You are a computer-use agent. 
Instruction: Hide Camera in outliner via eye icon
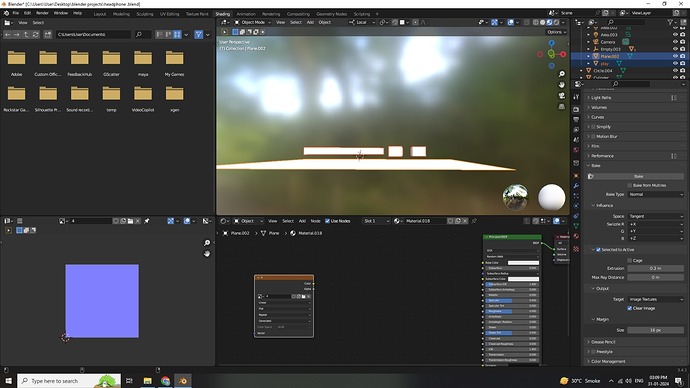675,42
